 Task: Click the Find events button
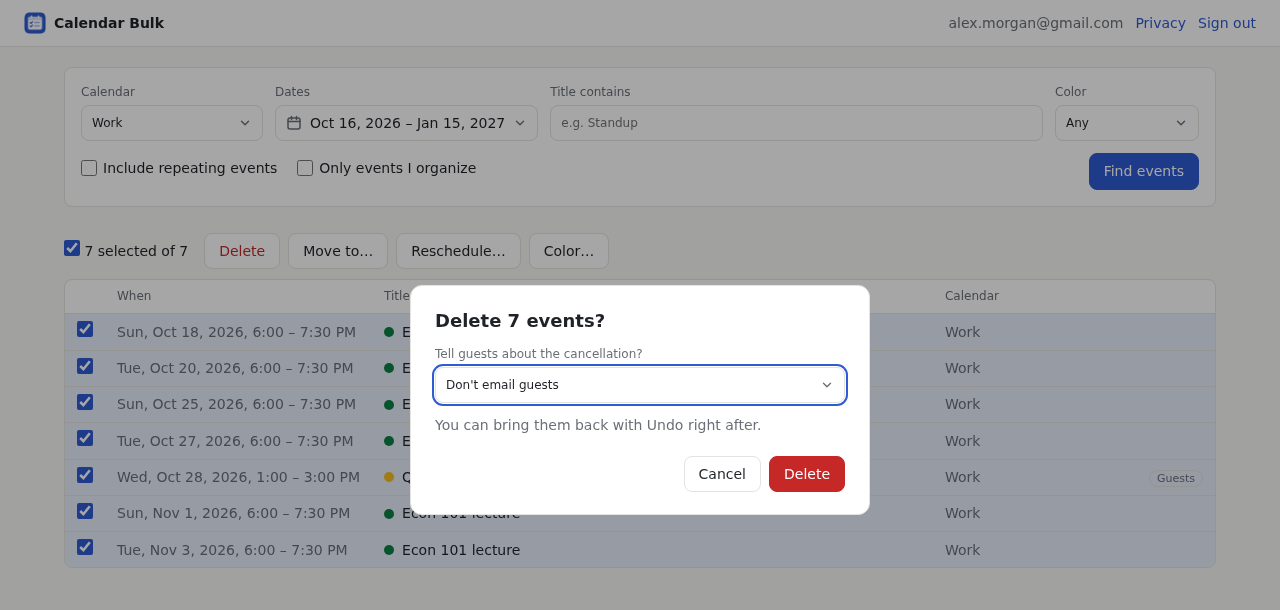(1144, 171)
